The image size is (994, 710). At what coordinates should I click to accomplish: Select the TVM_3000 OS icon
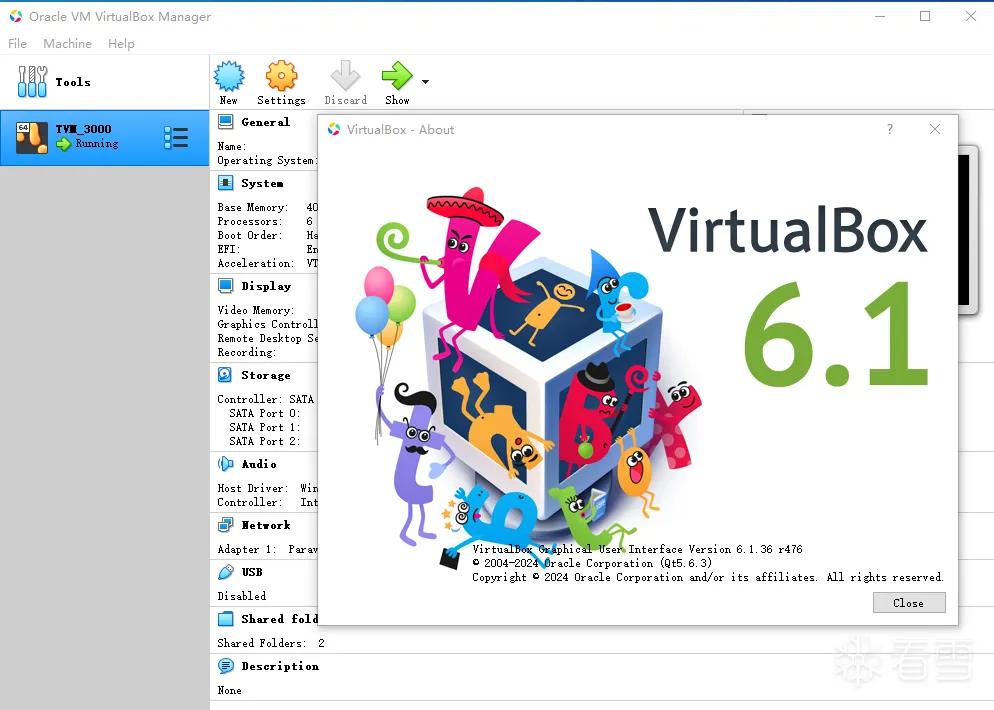[32, 138]
